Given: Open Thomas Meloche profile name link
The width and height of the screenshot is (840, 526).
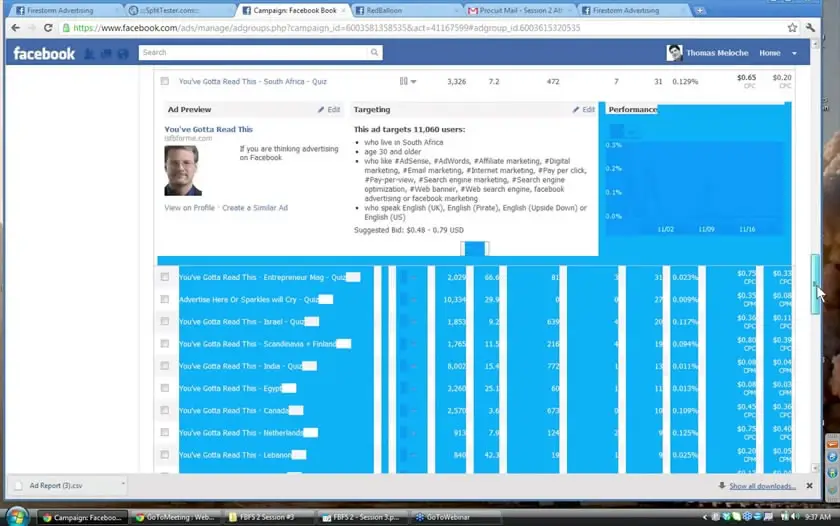Looking at the screenshot, I should [717, 53].
